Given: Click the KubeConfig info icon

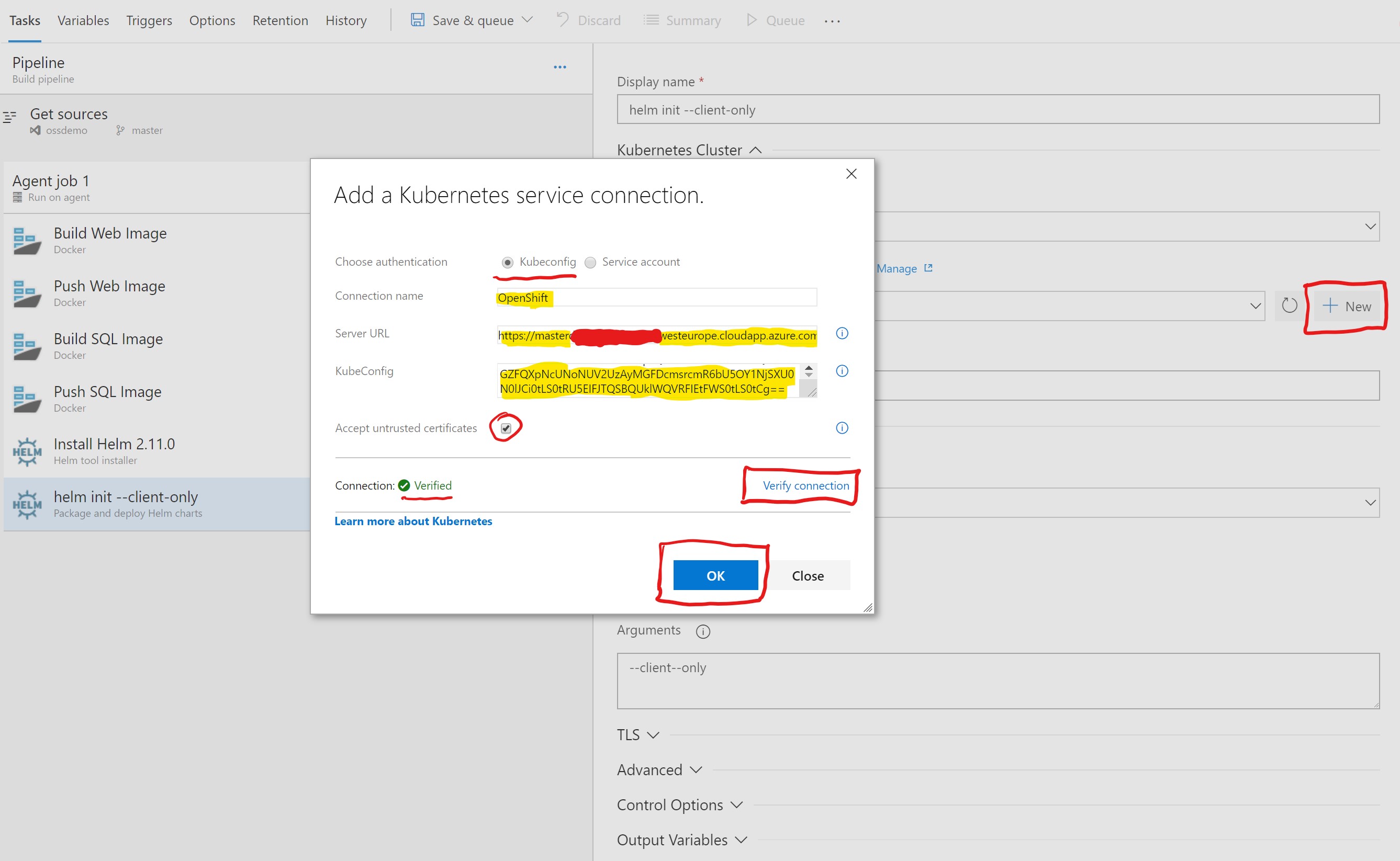Looking at the screenshot, I should (x=842, y=371).
